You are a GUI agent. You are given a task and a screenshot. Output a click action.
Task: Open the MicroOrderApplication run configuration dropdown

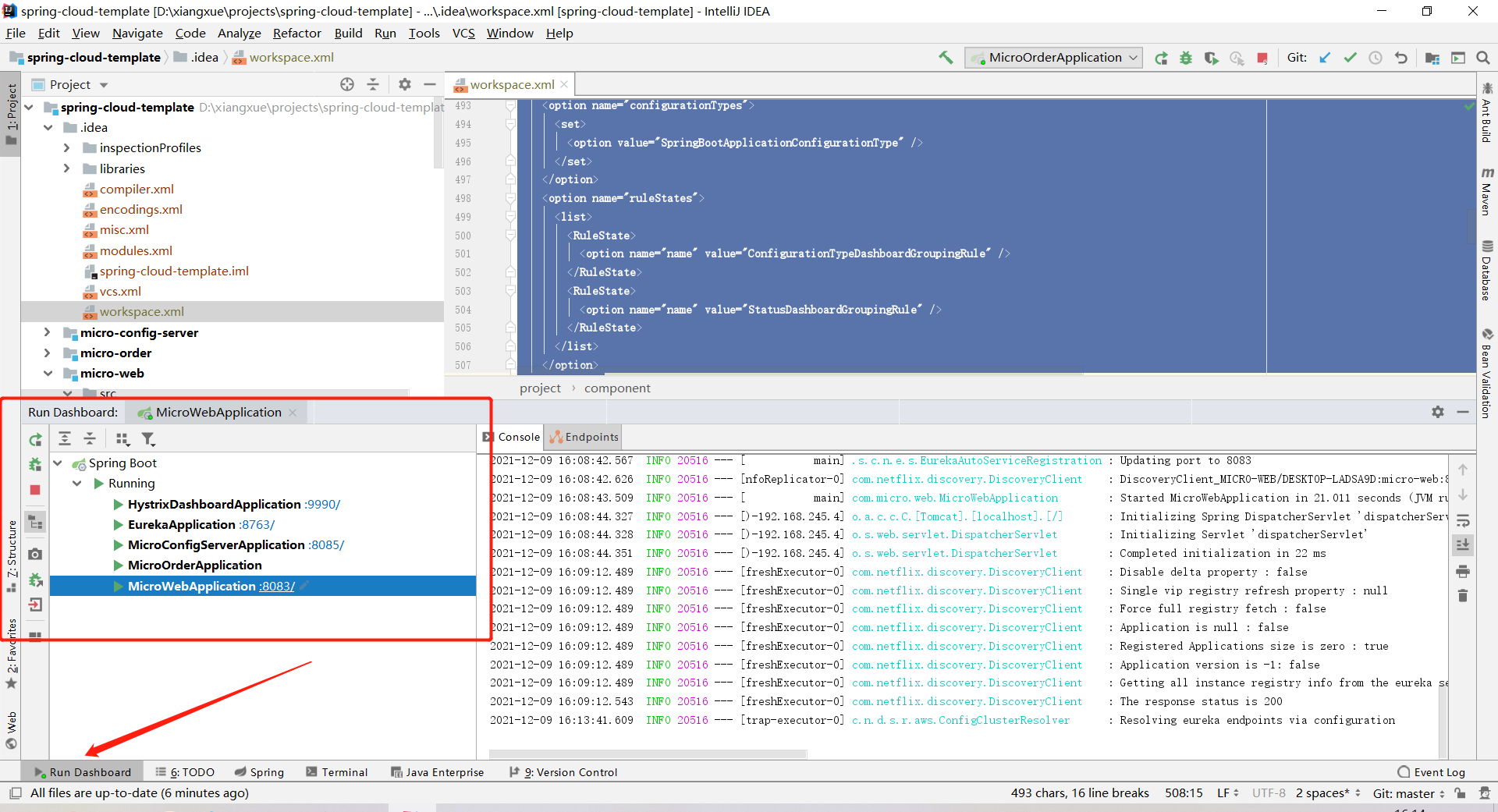pyautogui.click(x=1053, y=58)
